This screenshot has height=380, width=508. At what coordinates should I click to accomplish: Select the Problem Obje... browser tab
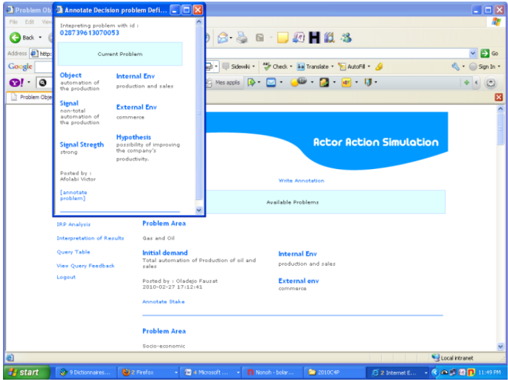[x=31, y=97]
